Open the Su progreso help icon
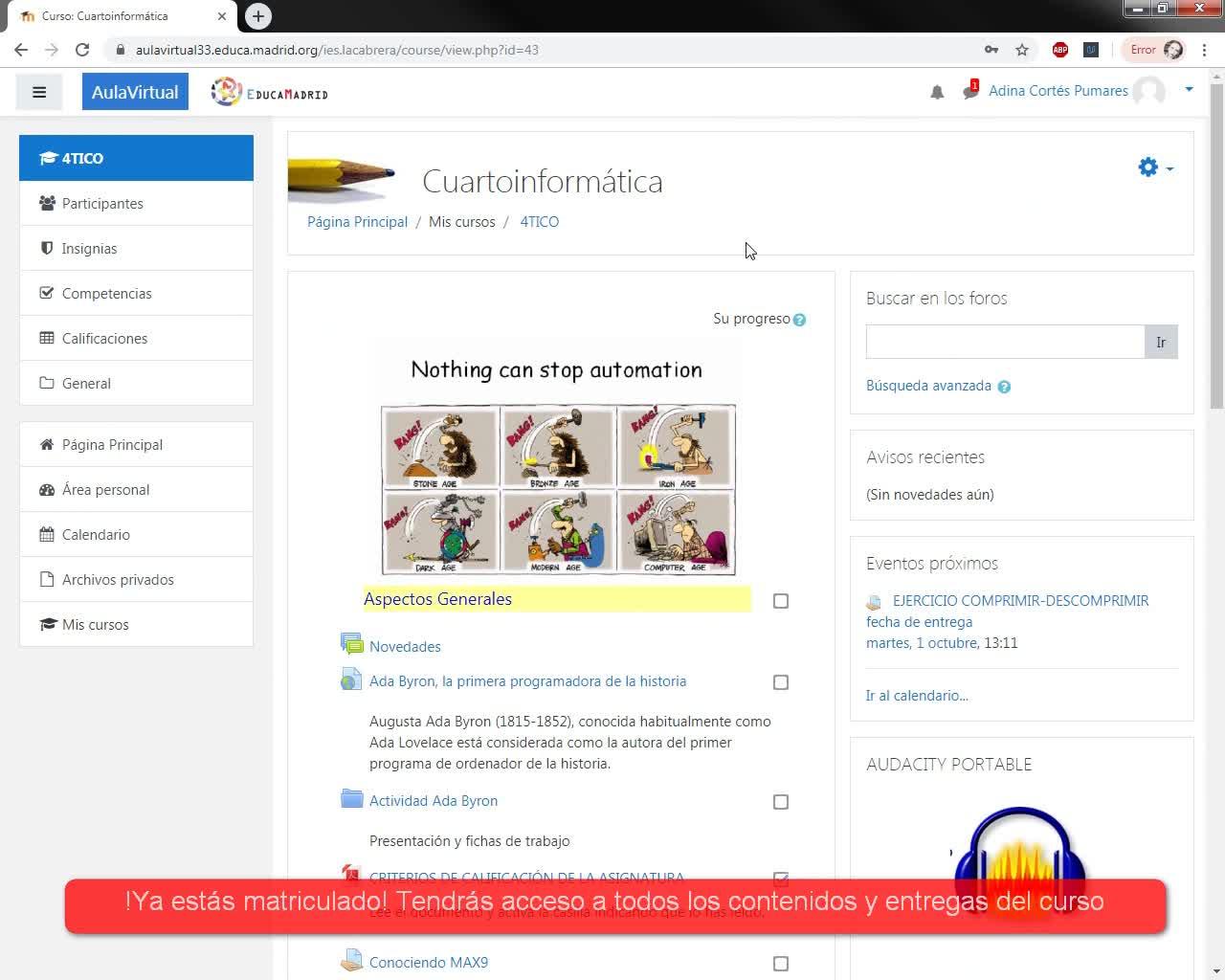The height and width of the screenshot is (980, 1225). [799, 320]
